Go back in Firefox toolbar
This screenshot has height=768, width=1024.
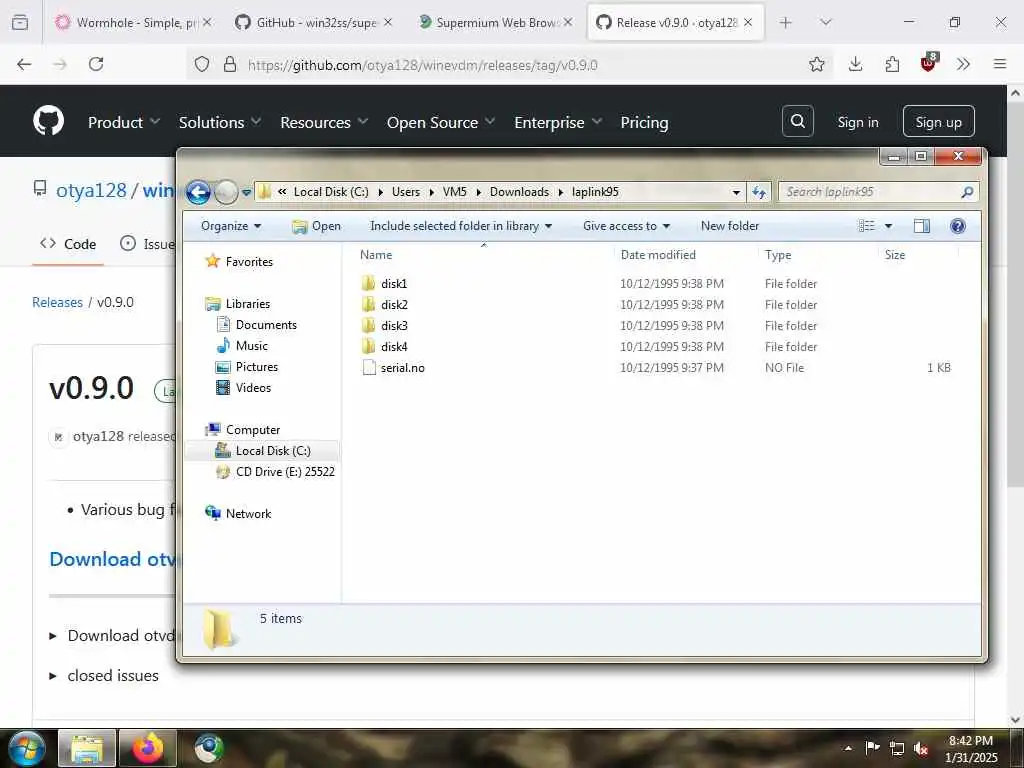pos(24,64)
